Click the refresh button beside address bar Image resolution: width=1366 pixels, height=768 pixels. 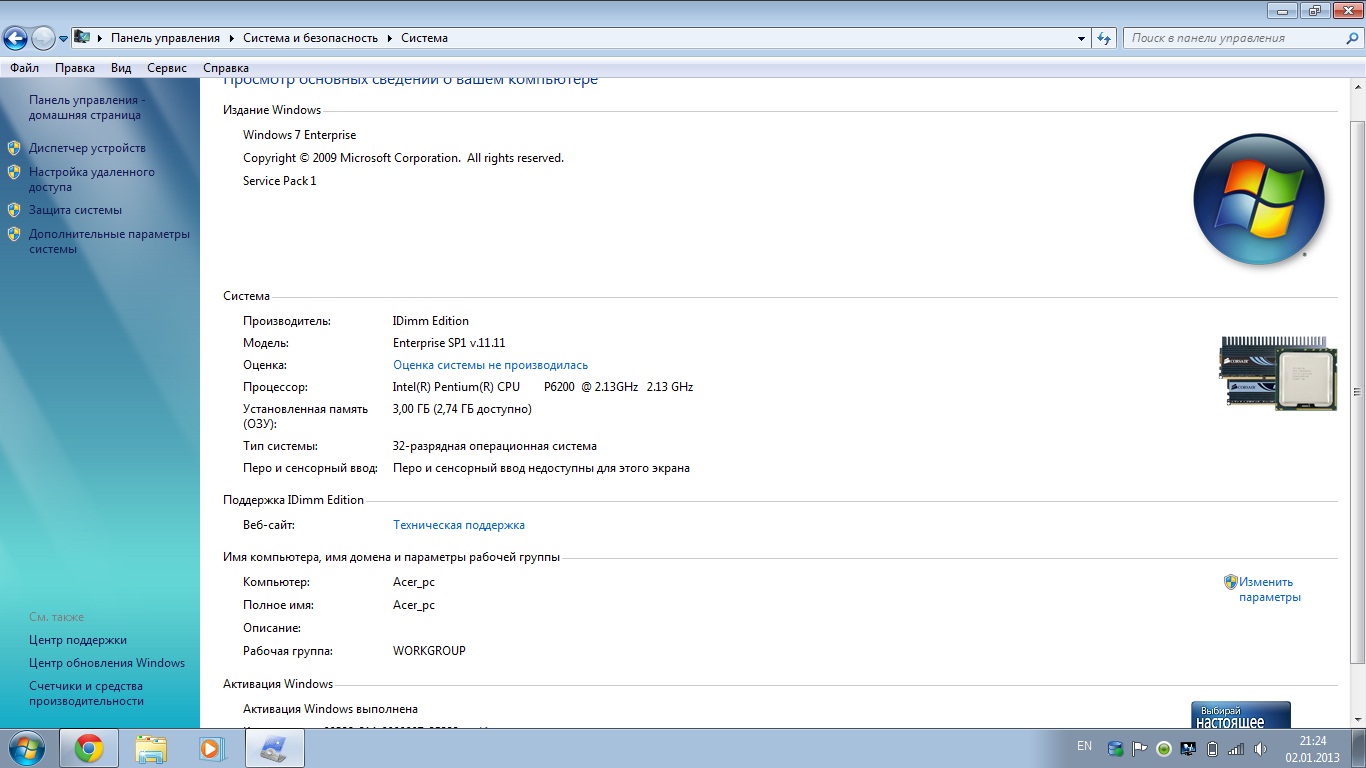1104,38
